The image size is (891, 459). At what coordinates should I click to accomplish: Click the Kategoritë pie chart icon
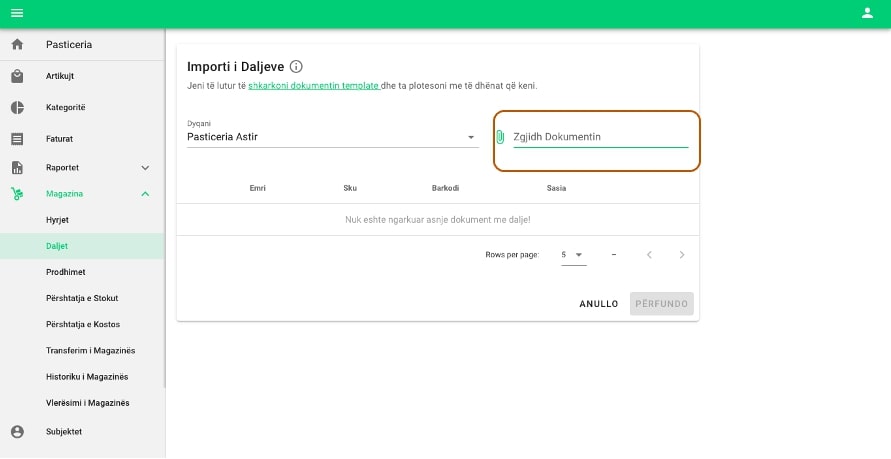(x=17, y=107)
